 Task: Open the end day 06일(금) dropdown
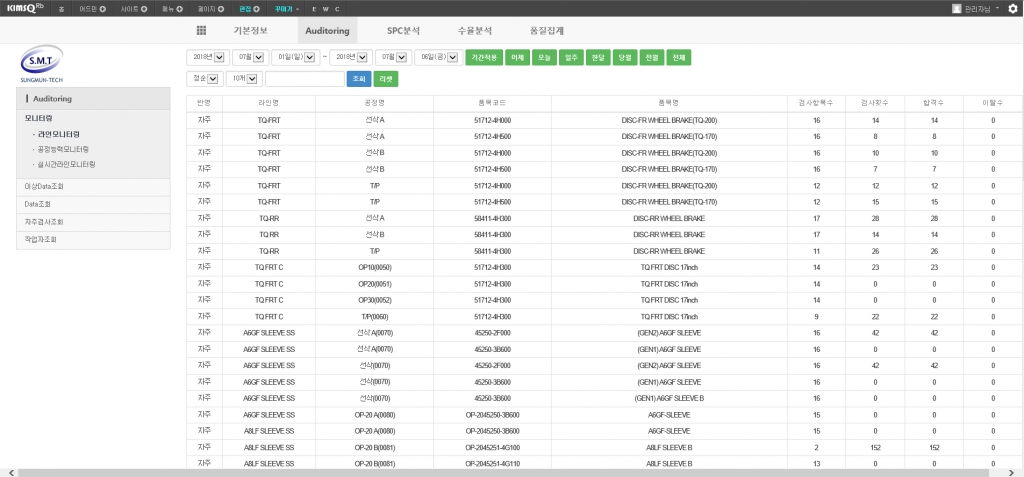click(439, 58)
